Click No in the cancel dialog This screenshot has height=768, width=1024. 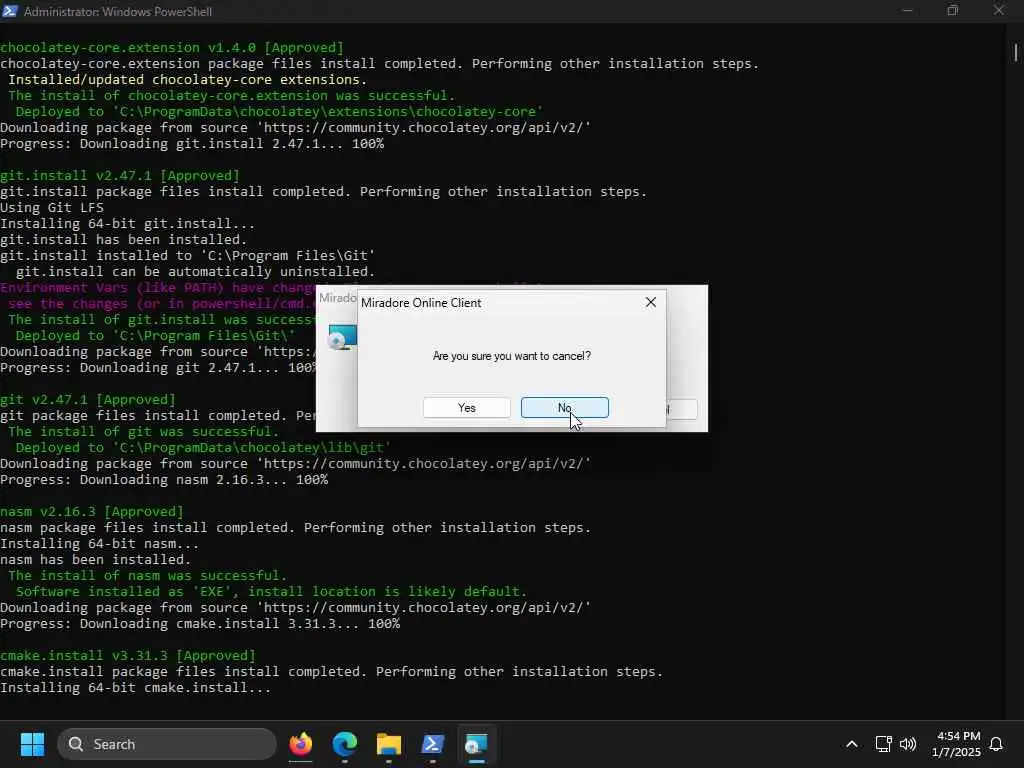point(564,408)
